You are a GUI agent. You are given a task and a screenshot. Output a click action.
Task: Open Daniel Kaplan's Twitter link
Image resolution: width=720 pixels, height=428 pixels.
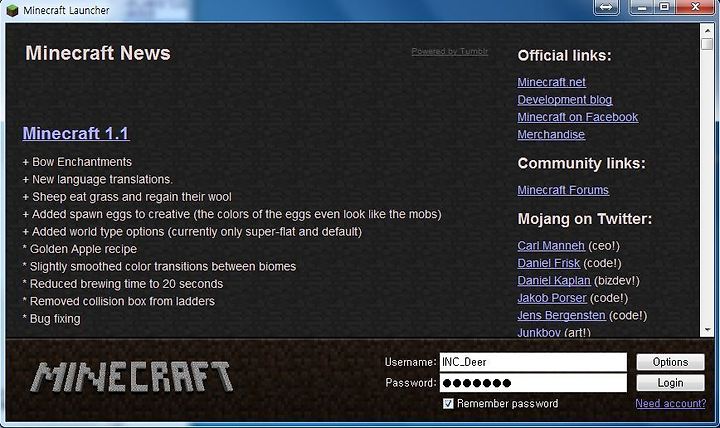pyautogui.click(x=554, y=281)
